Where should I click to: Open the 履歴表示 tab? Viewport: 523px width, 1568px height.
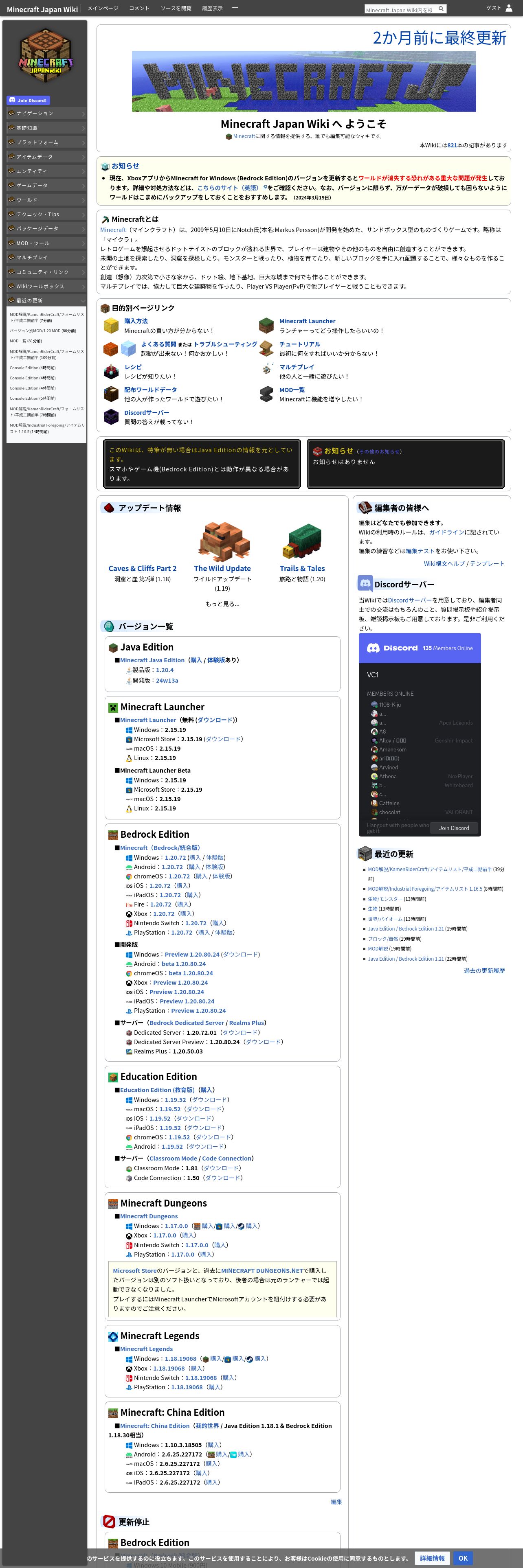point(213,8)
